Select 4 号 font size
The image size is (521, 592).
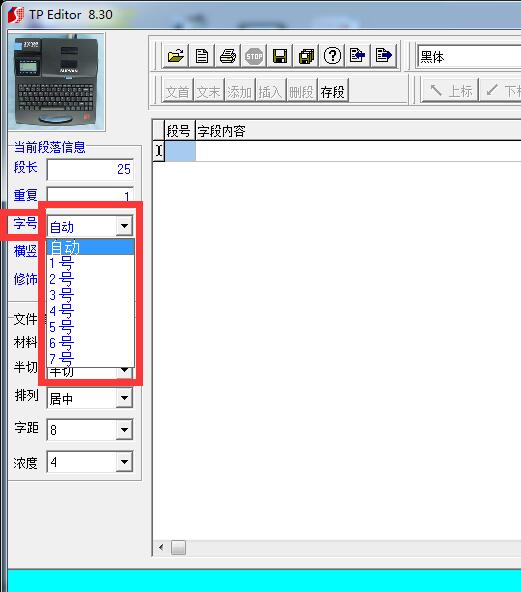[90, 311]
